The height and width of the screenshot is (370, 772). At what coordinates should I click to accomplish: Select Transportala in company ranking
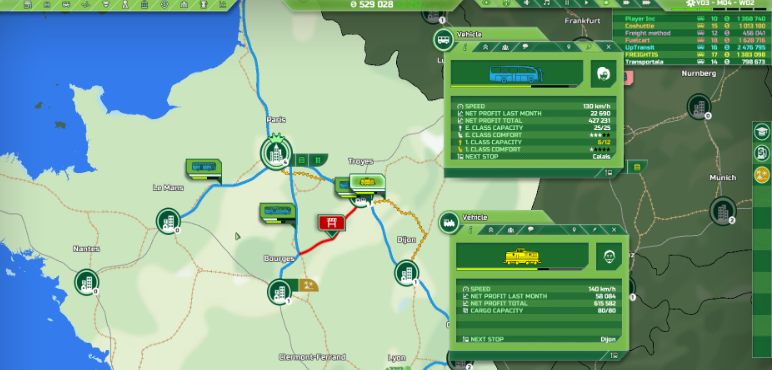(691, 62)
